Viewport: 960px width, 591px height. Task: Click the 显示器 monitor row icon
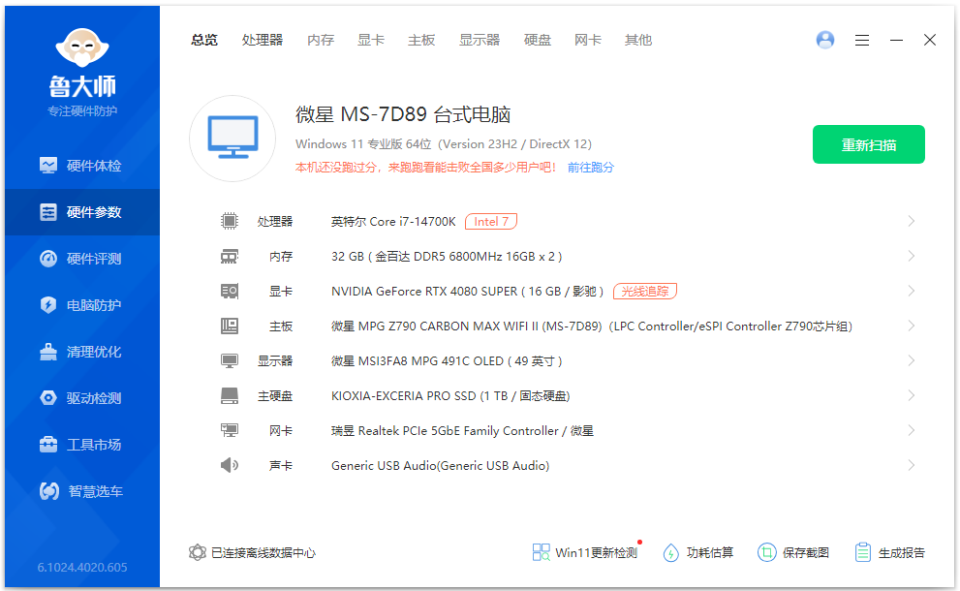230,361
